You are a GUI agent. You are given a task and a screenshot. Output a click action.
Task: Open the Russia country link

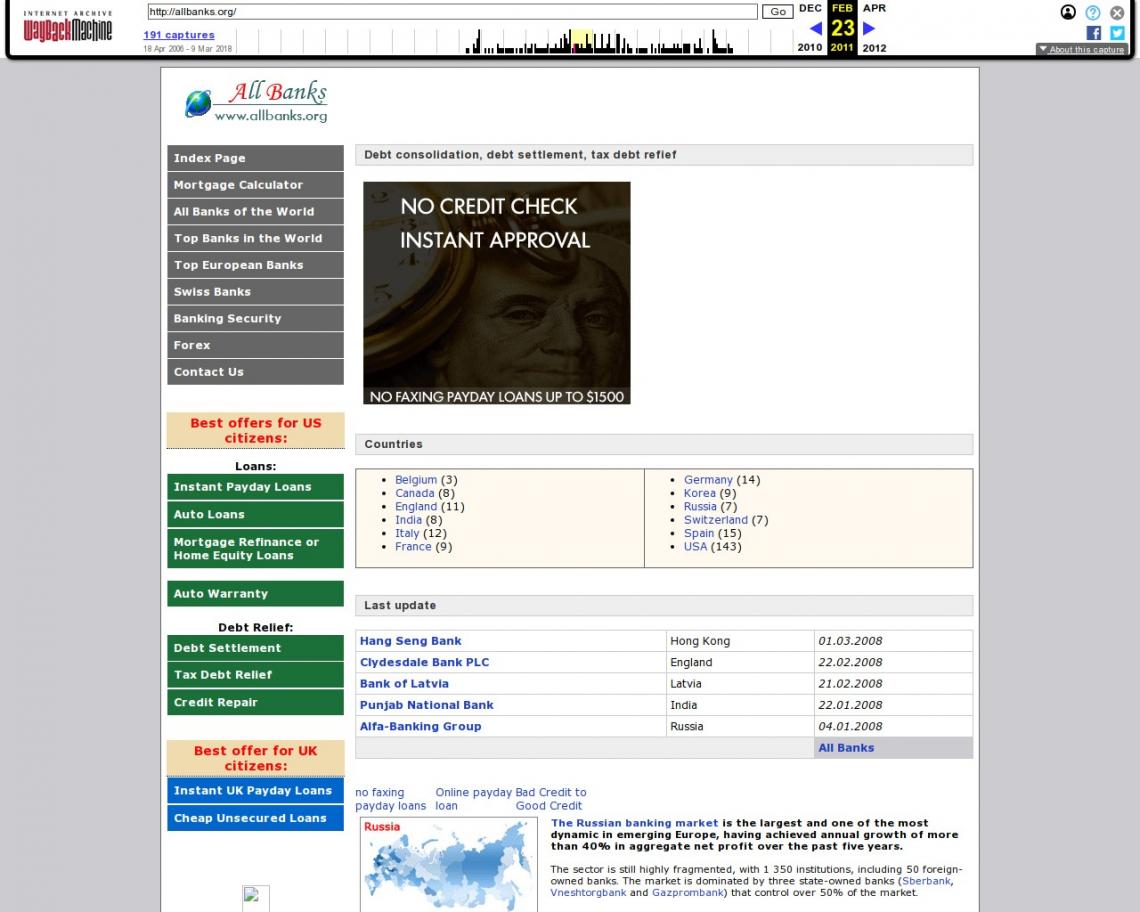coord(700,507)
